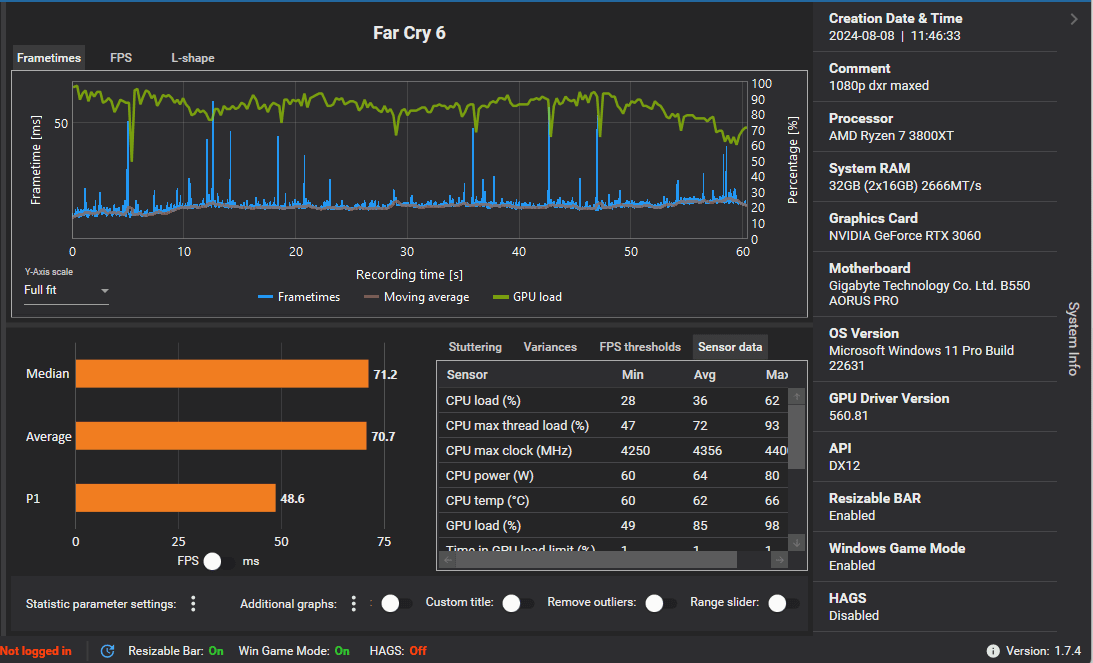The width and height of the screenshot is (1093, 663).
Task: Click the sensor table vertical scrollbar thumb
Action: (x=797, y=436)
